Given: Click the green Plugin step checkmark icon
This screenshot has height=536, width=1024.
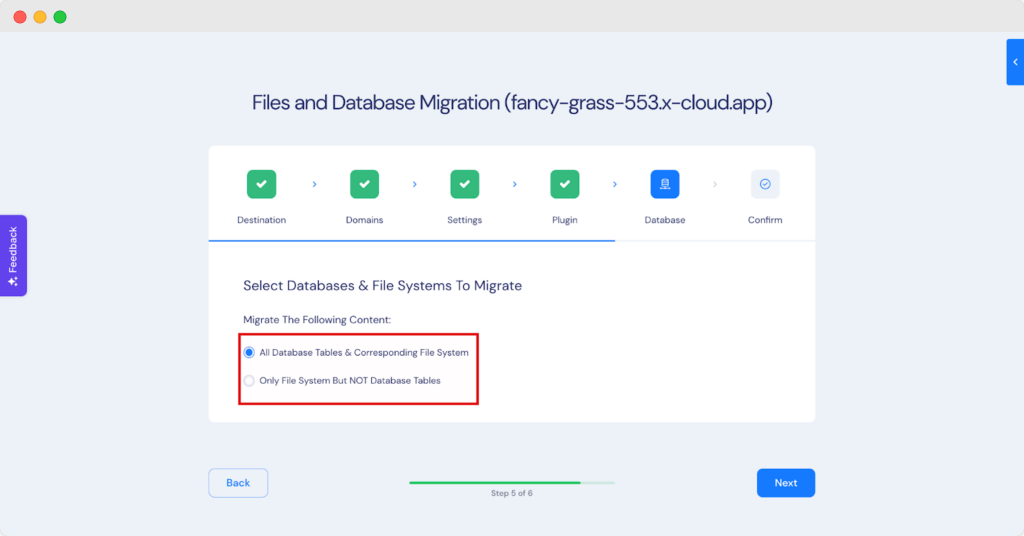Looking at the screenshot, I should click(565, 184).
